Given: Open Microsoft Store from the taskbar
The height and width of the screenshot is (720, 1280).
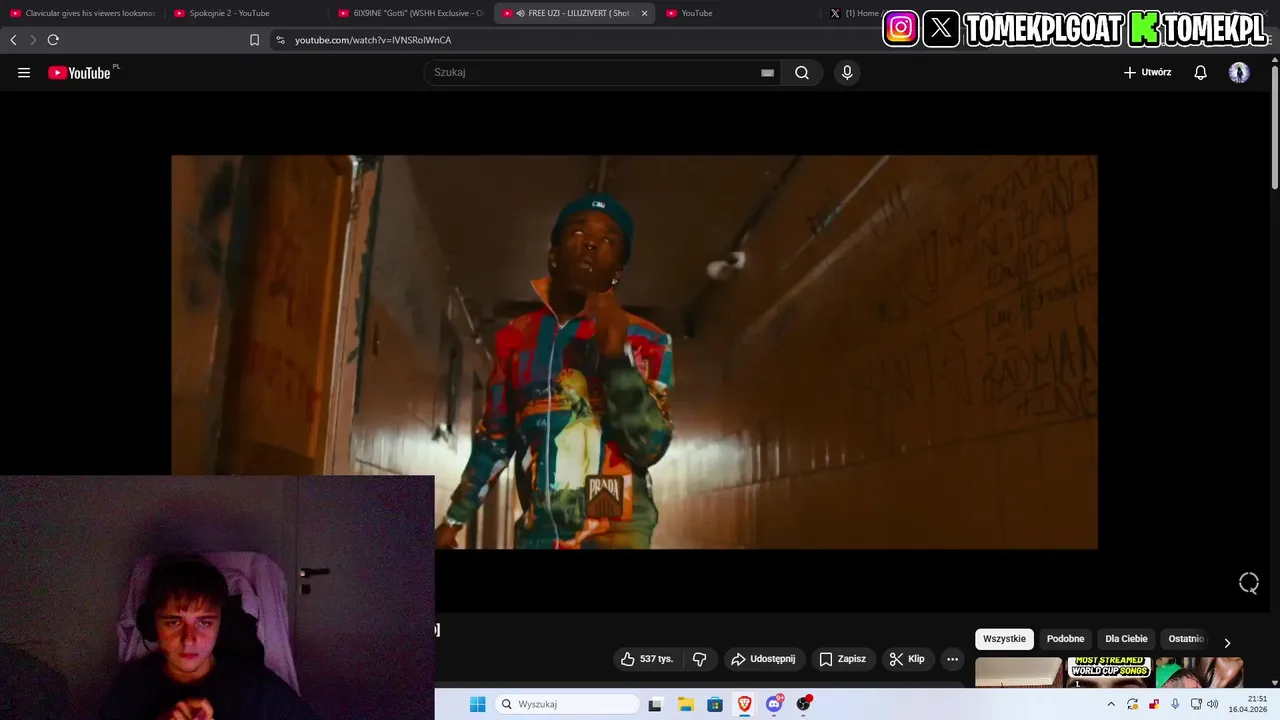Looking at the screenshot, I should [x=715, y=704].
